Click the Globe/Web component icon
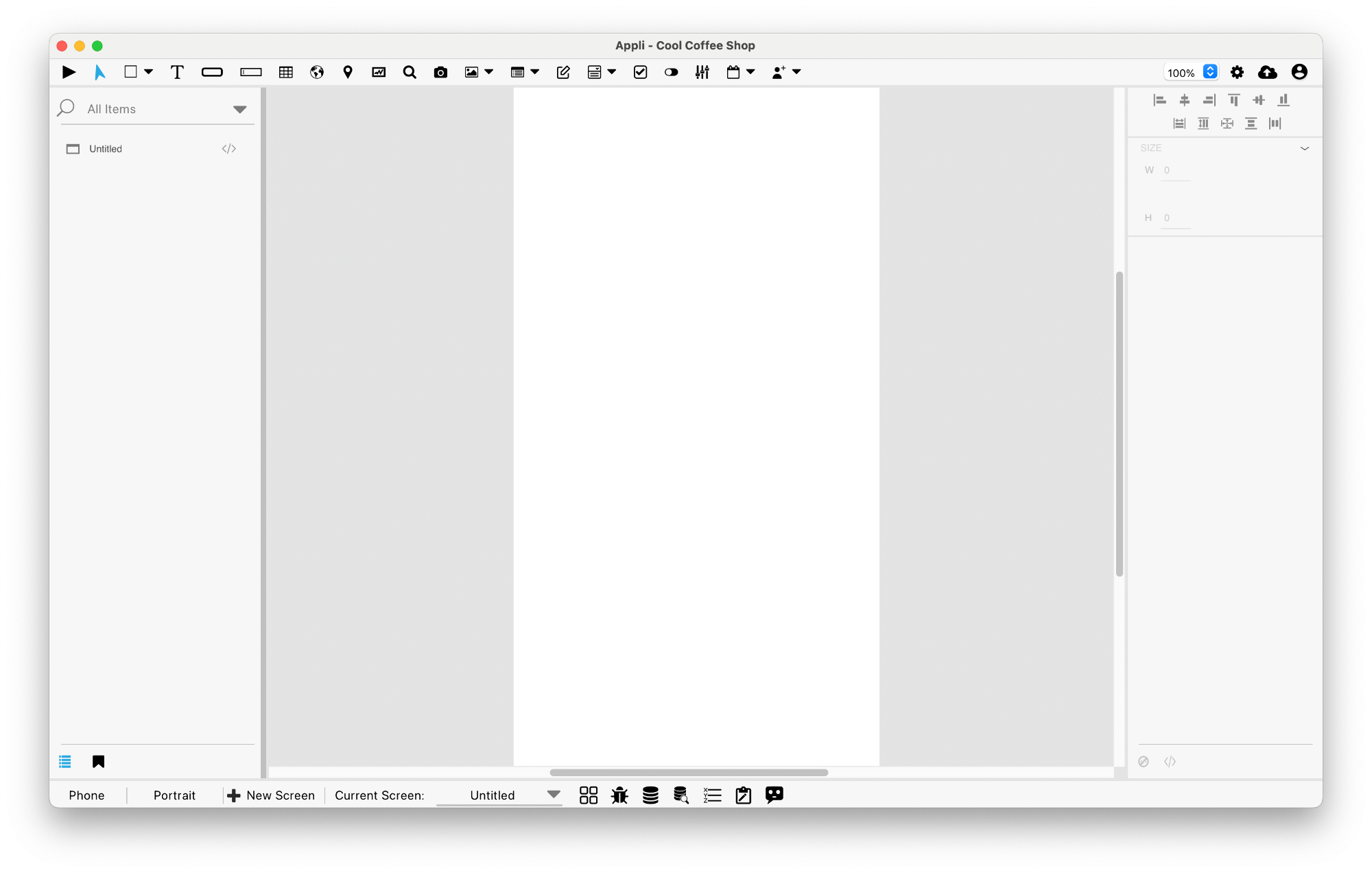 316,72
